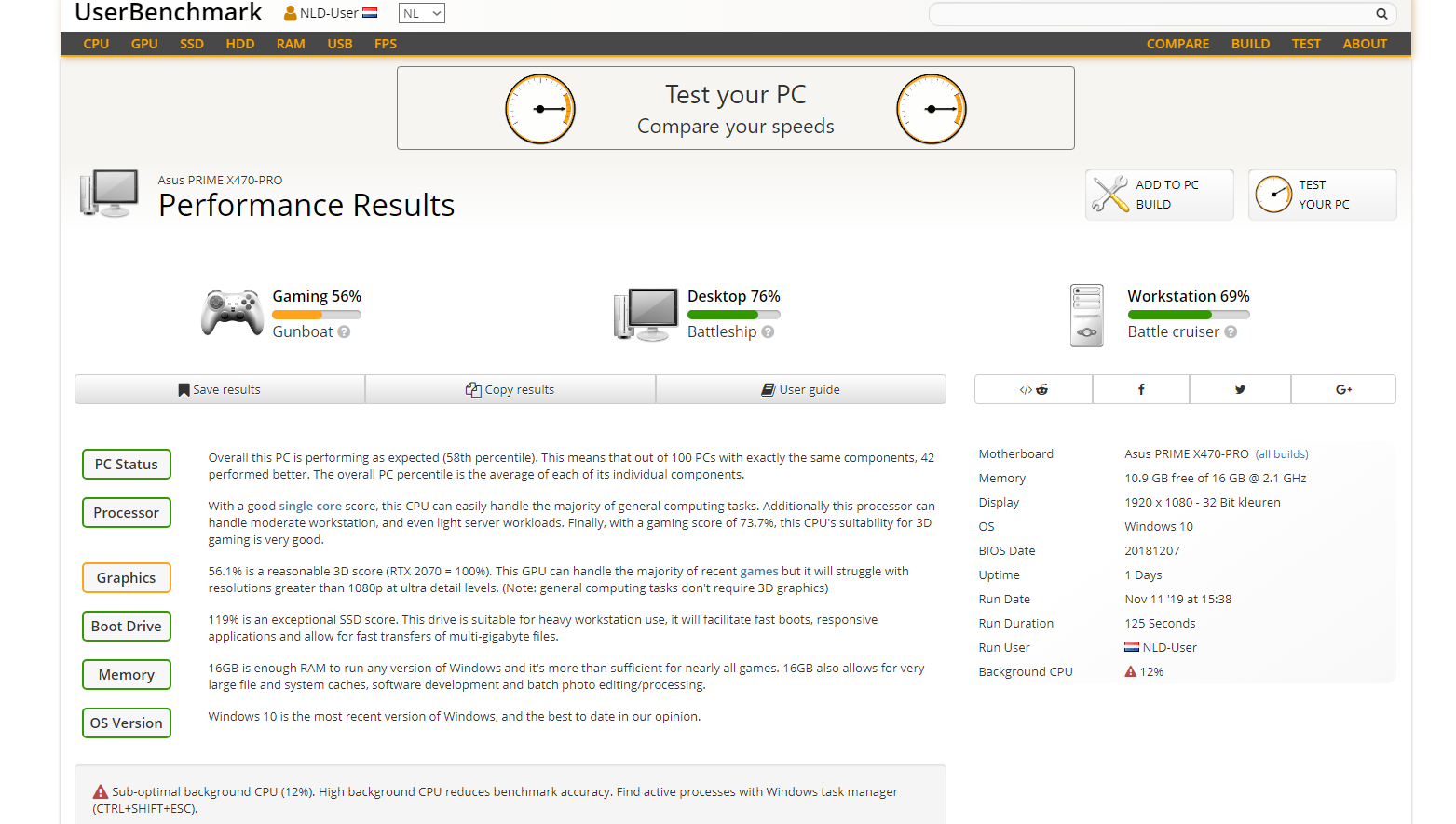
Task: Click the Gaming 56% progress bar
Action: pos(317,315)
